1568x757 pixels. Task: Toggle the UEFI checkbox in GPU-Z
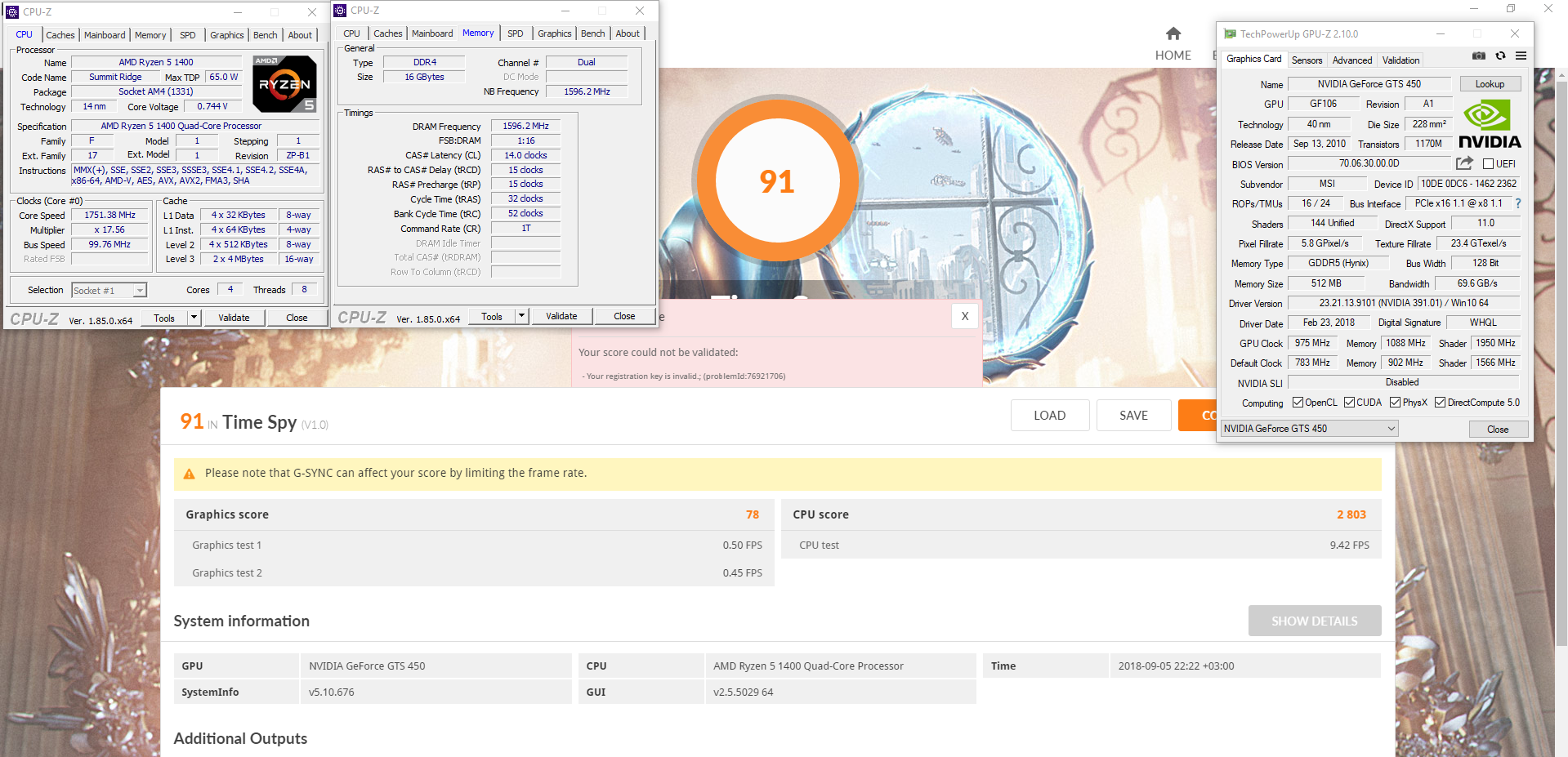pos(1489,164)
